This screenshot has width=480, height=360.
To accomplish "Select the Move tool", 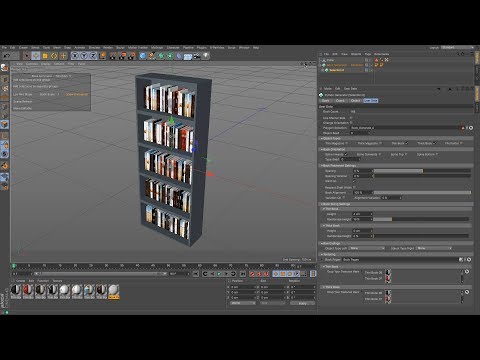I will point(36,56).
